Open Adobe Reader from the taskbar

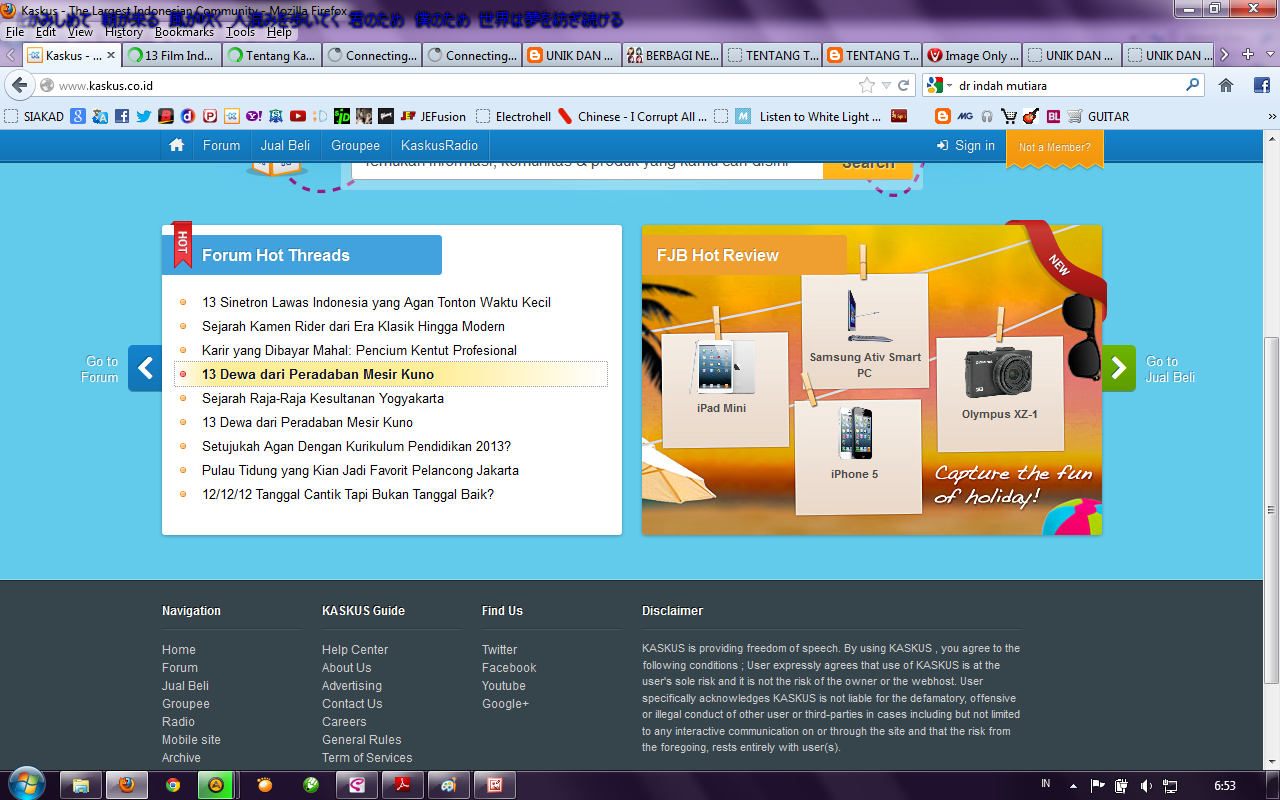(x=403, y=785)
